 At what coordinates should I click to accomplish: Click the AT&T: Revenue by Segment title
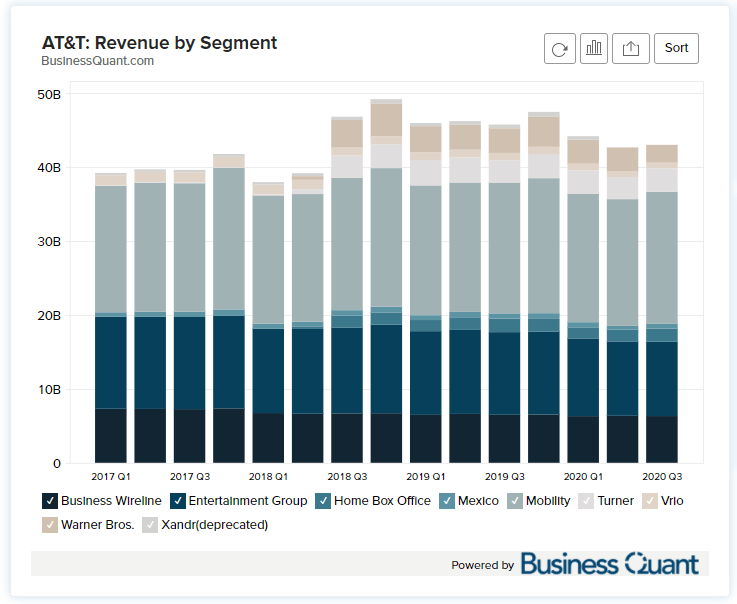point(159,43)
